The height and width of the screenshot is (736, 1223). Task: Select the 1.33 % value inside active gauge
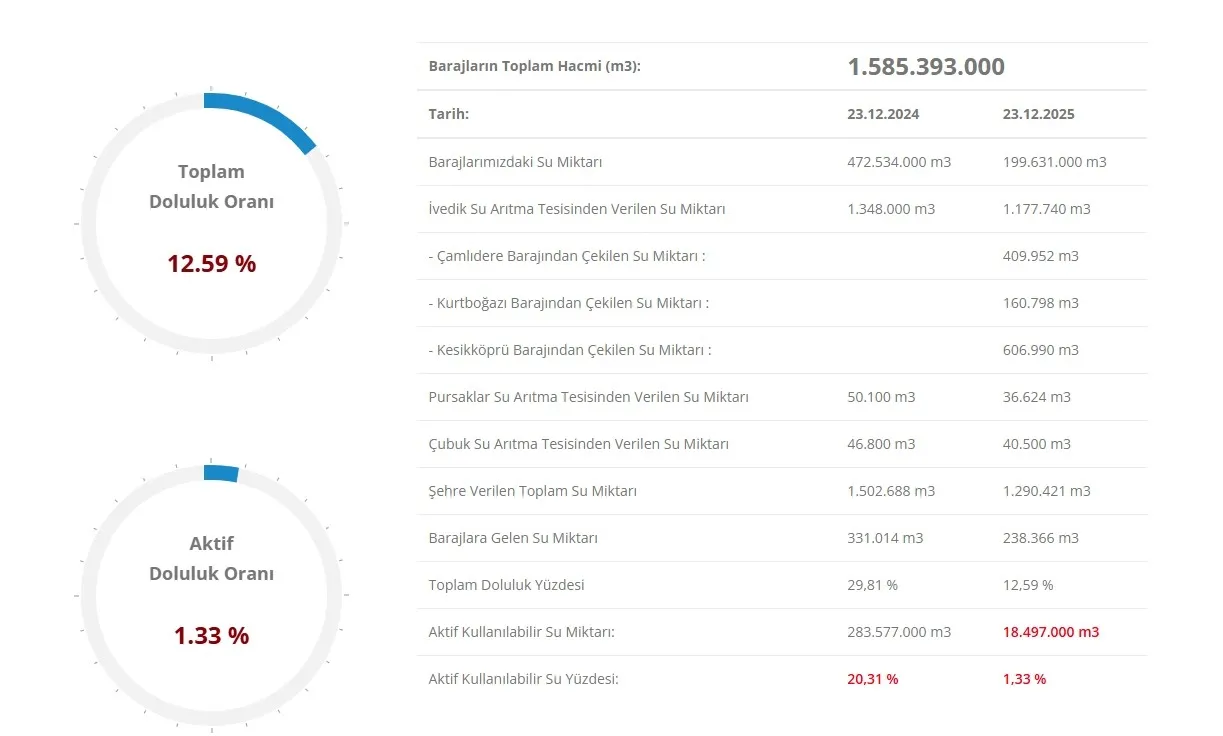211,636
